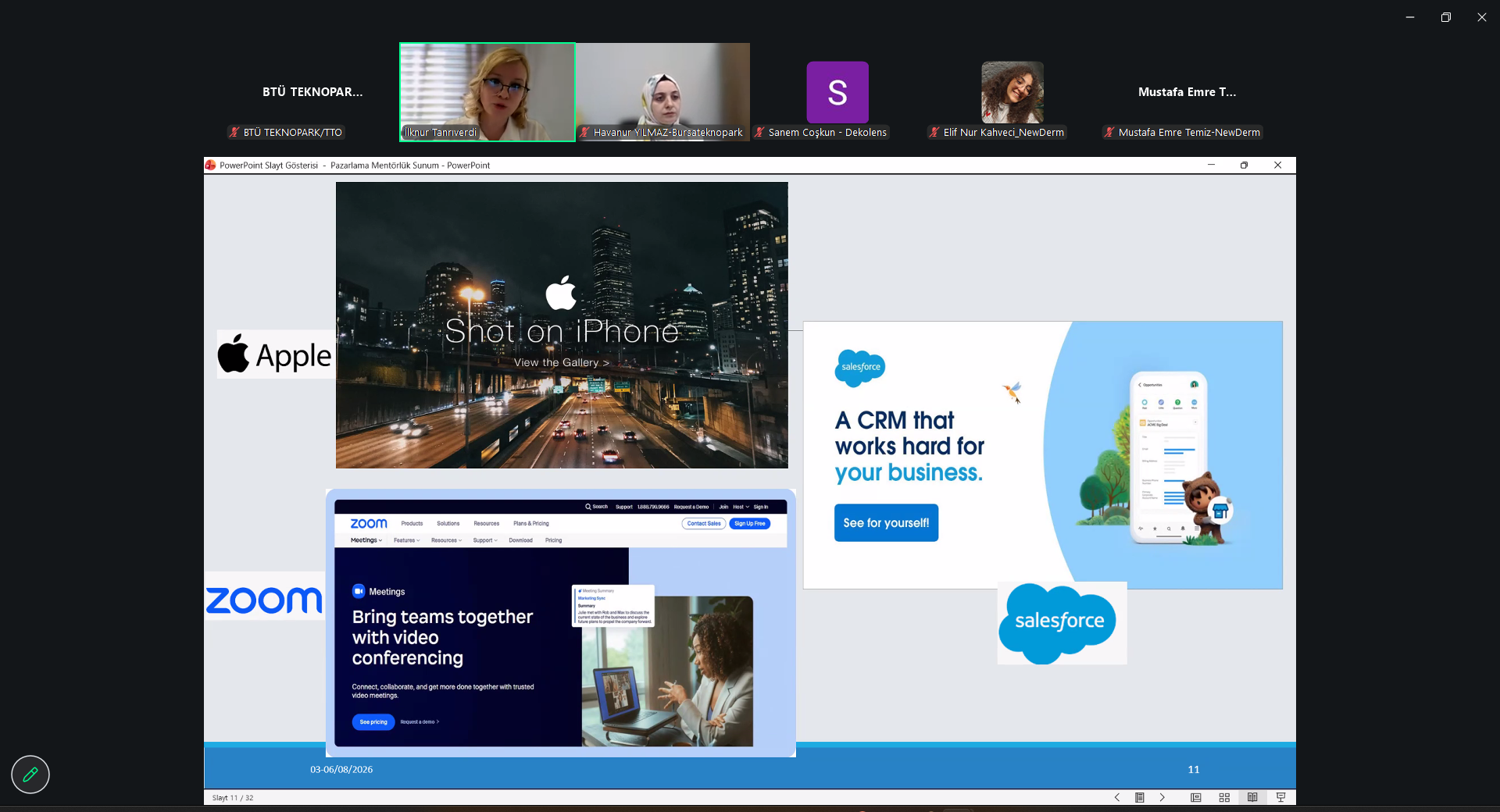Click Sign In on Zoom top bar
Screen dimensions: 1500x812
(x=761, y=507)
